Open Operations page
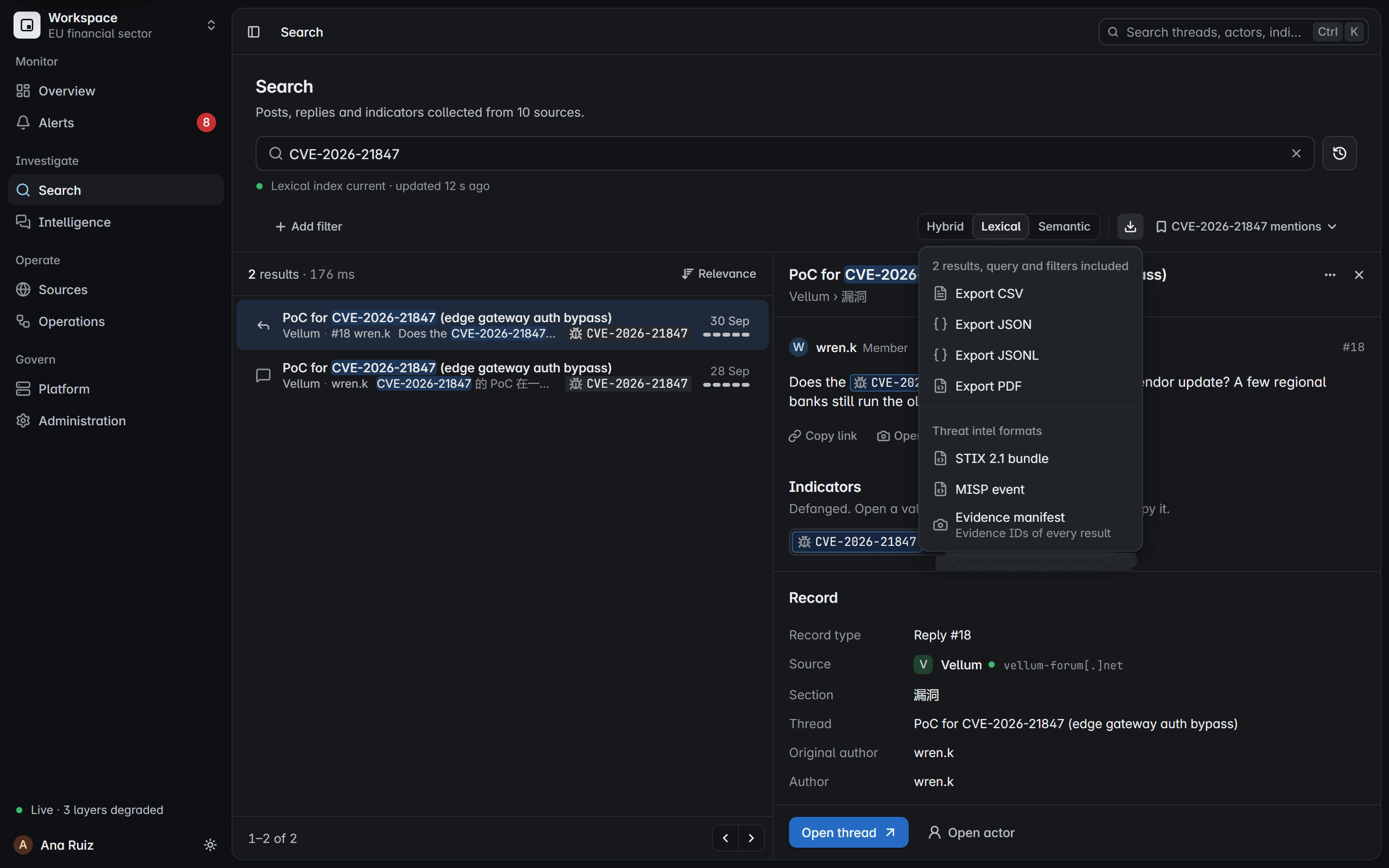The height and width of the screenshot is (868, 1389). tap(115, 322)
